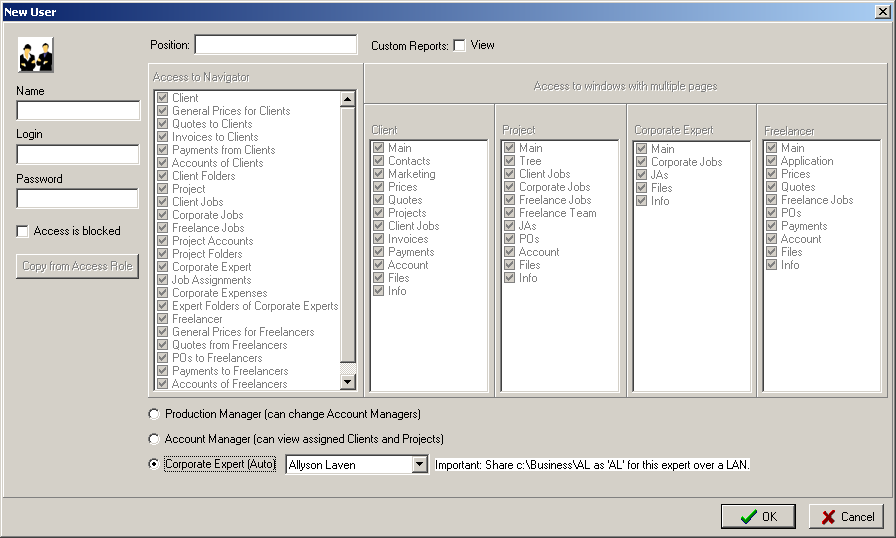896x538 pixels.
Task: Toggle Freelance Team checkbox under Project
Action: pos(510,213)
